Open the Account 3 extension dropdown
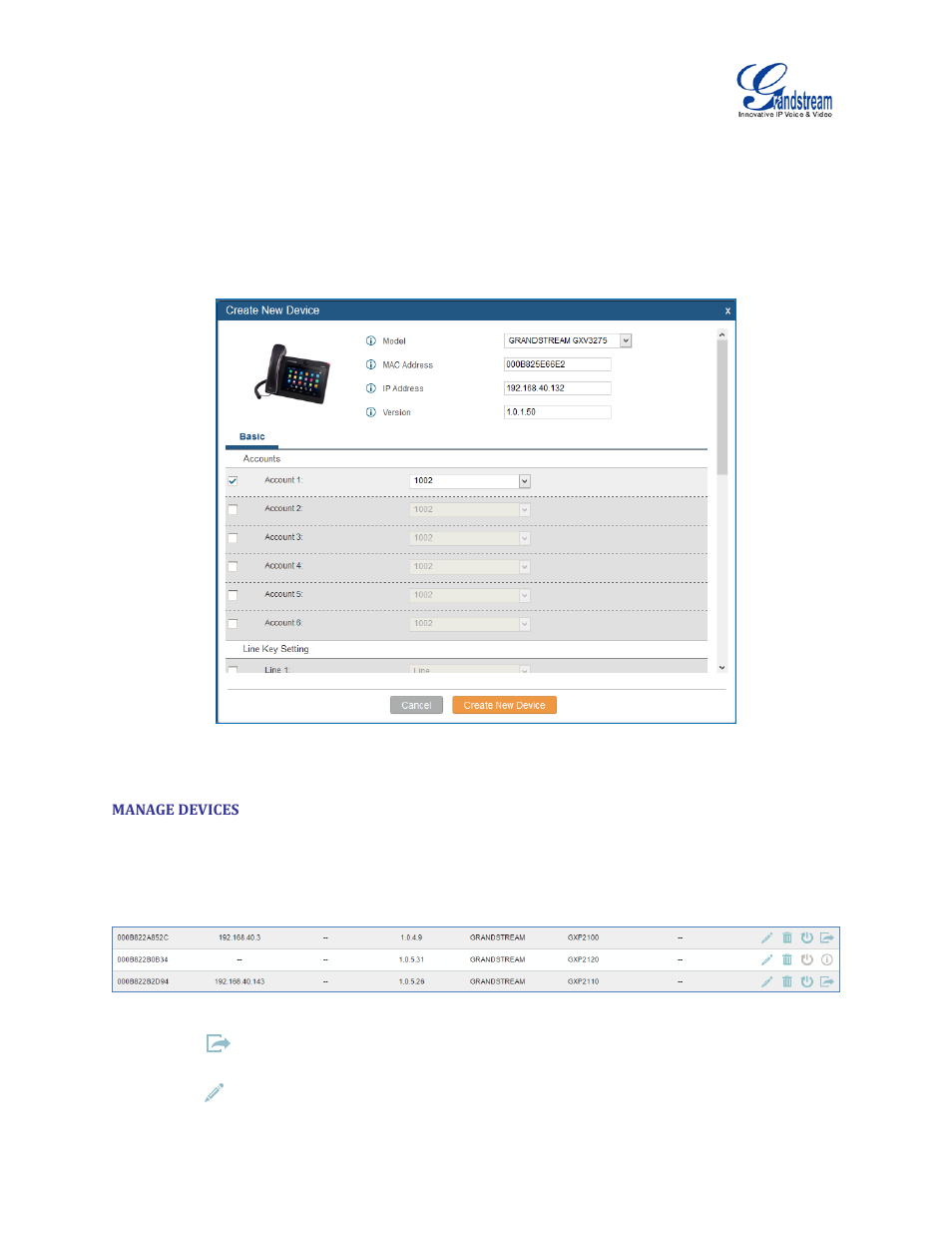The height and width of the screenshot is (1233, 952). coord(470,538)
